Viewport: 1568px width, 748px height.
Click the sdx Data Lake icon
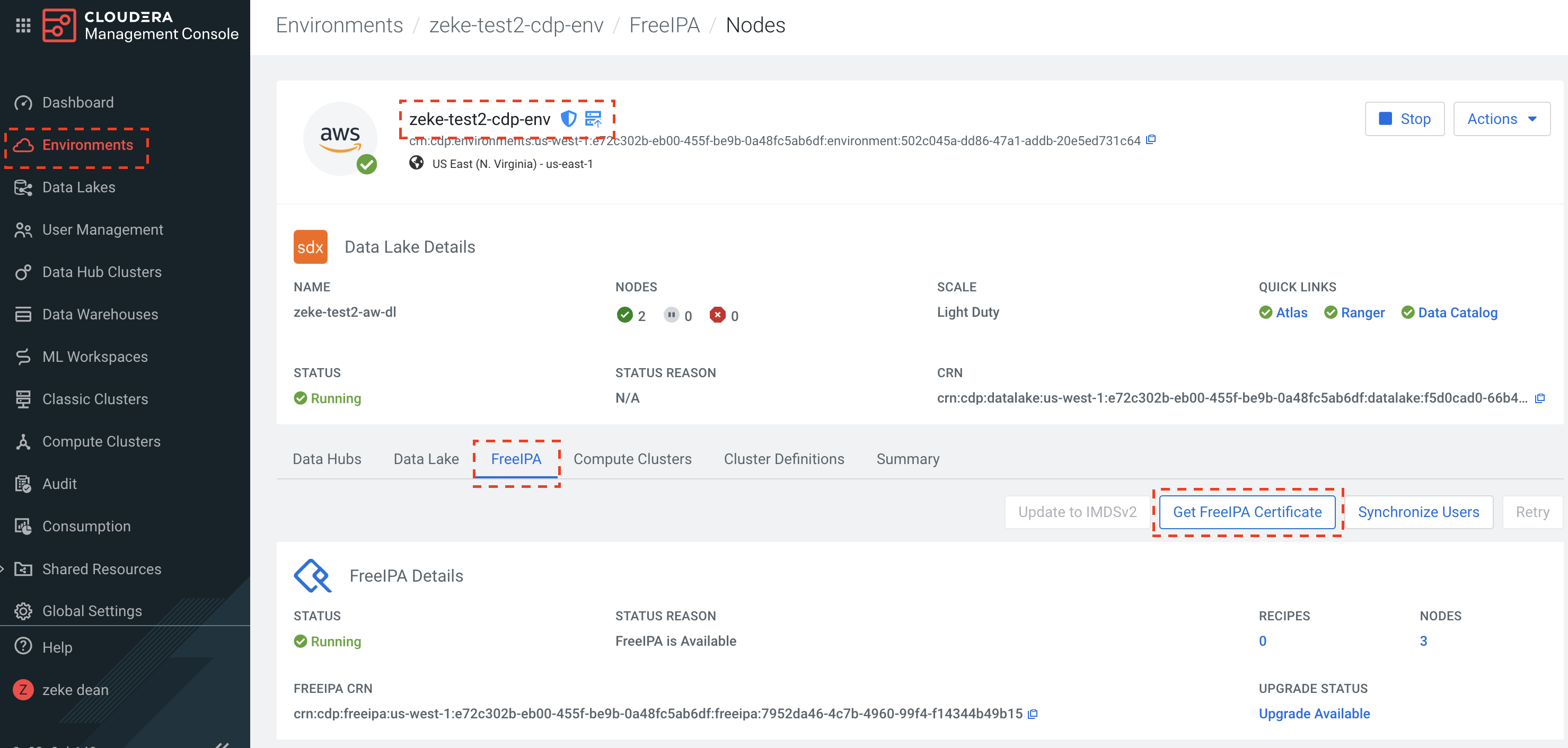[310, 247]
